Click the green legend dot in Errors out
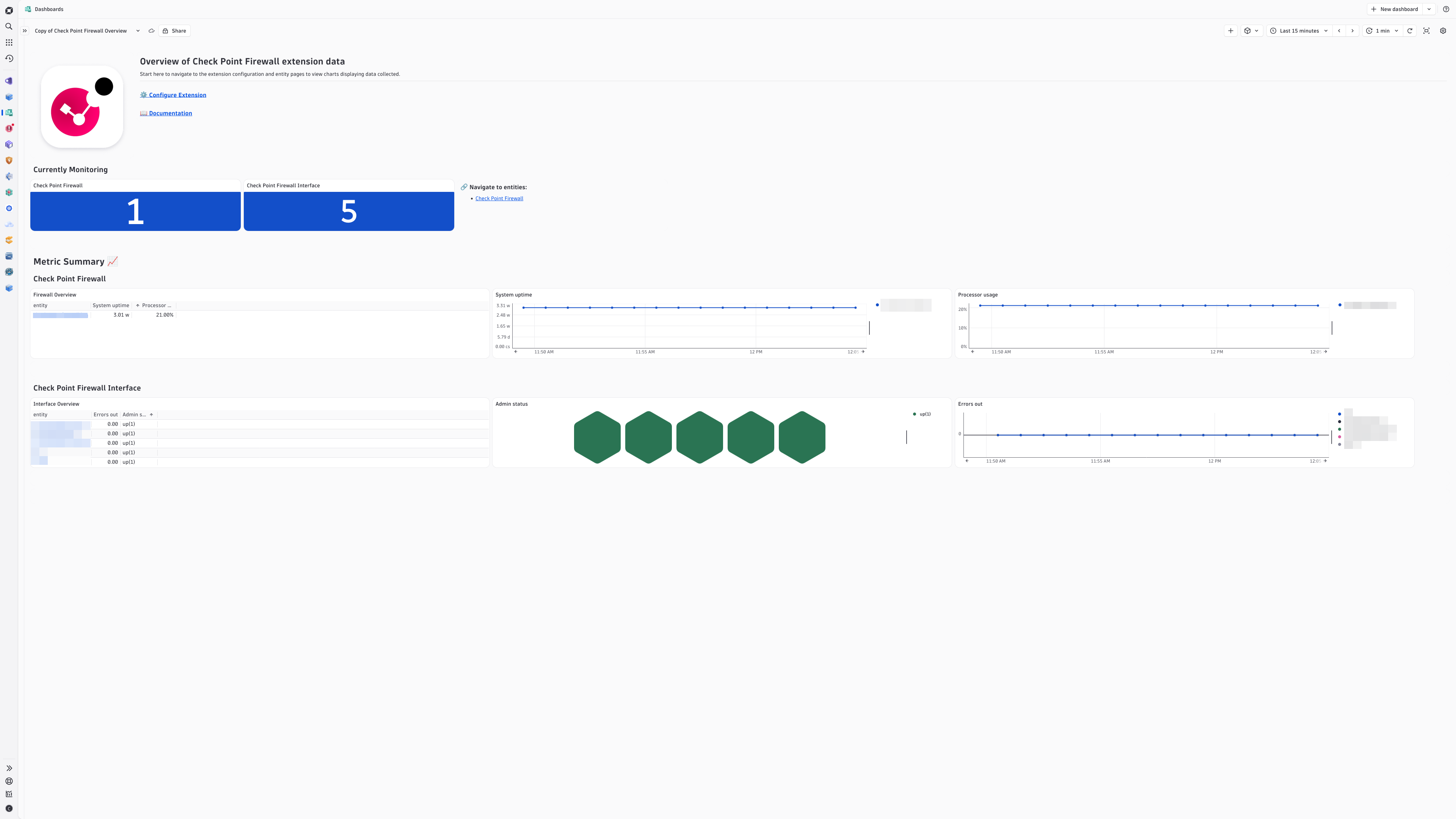This screenshot has height=819, width=1456. point(1340,430)
